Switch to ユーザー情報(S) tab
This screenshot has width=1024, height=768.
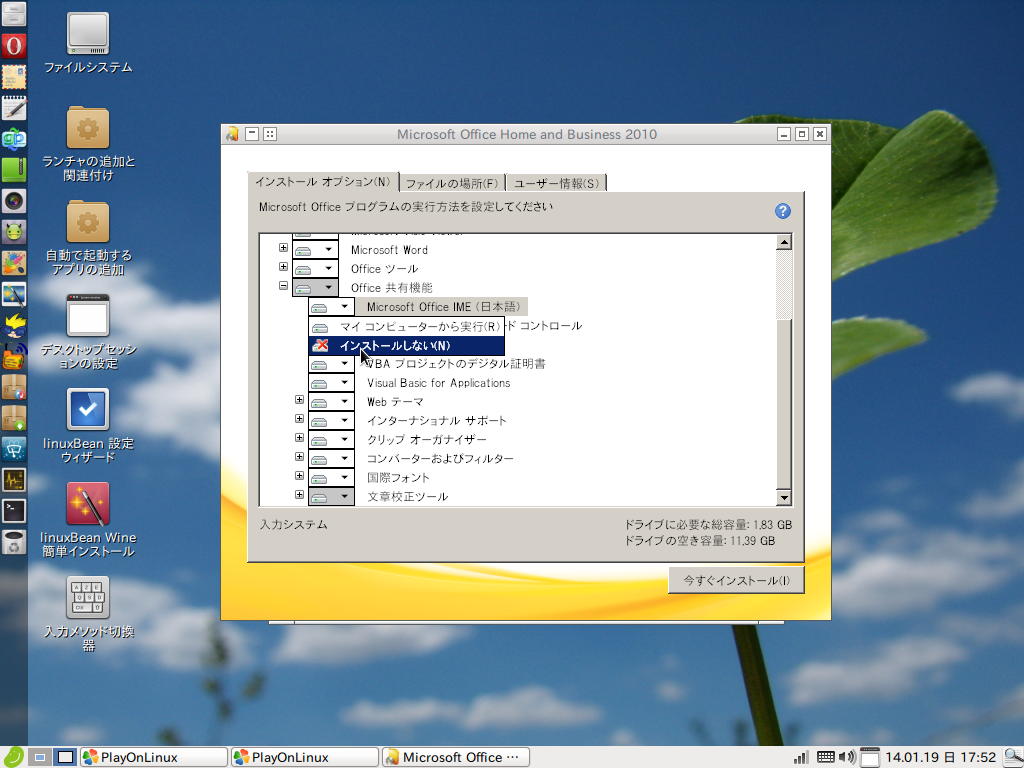click(556, 184)
